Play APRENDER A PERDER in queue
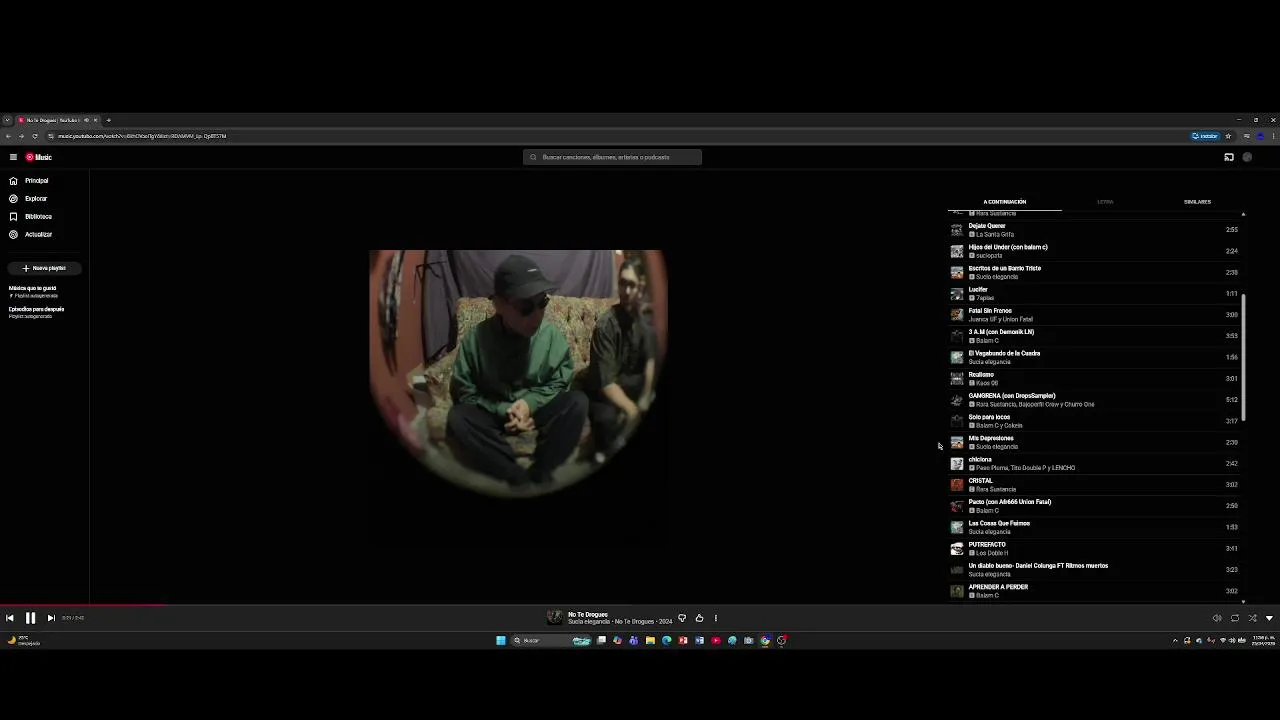The width and height of the screenshot is (1280, 720). pos(1093,591)
